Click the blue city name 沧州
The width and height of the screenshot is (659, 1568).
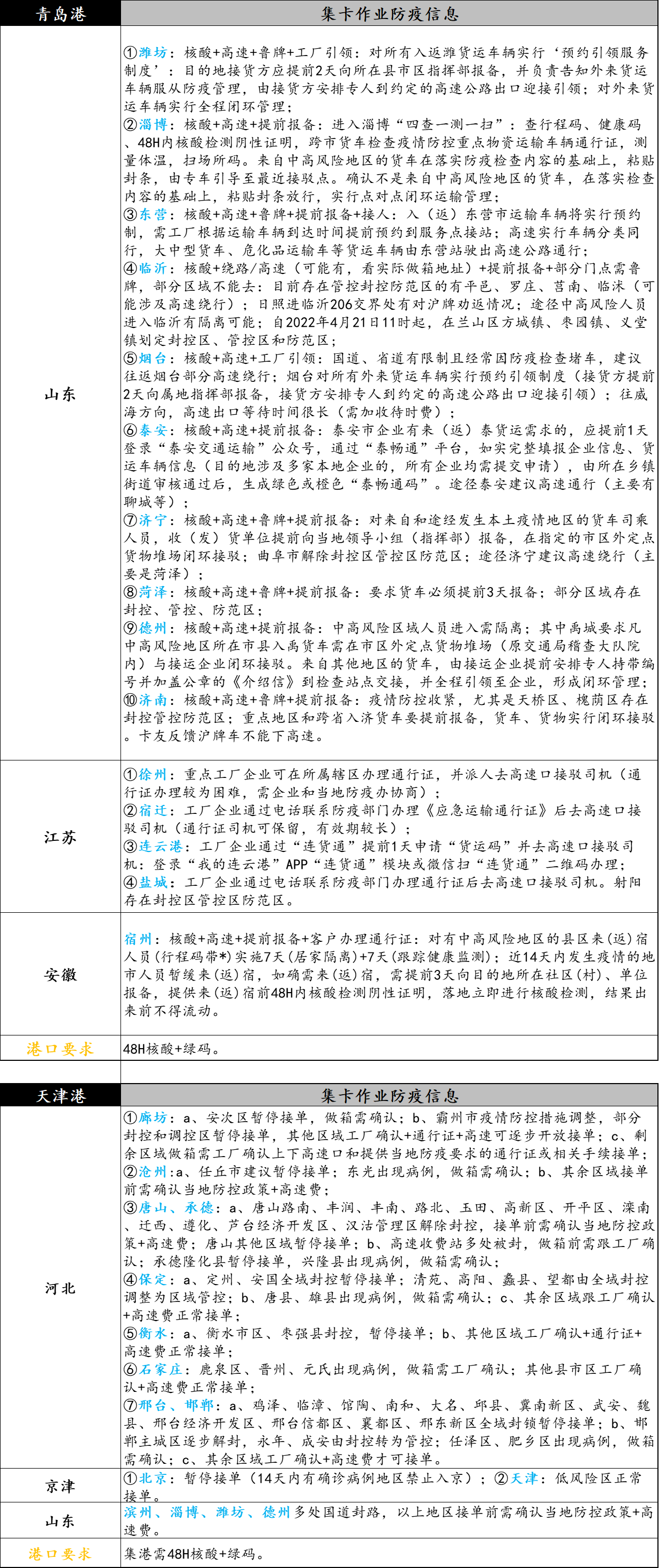(x=153, y=1172)
